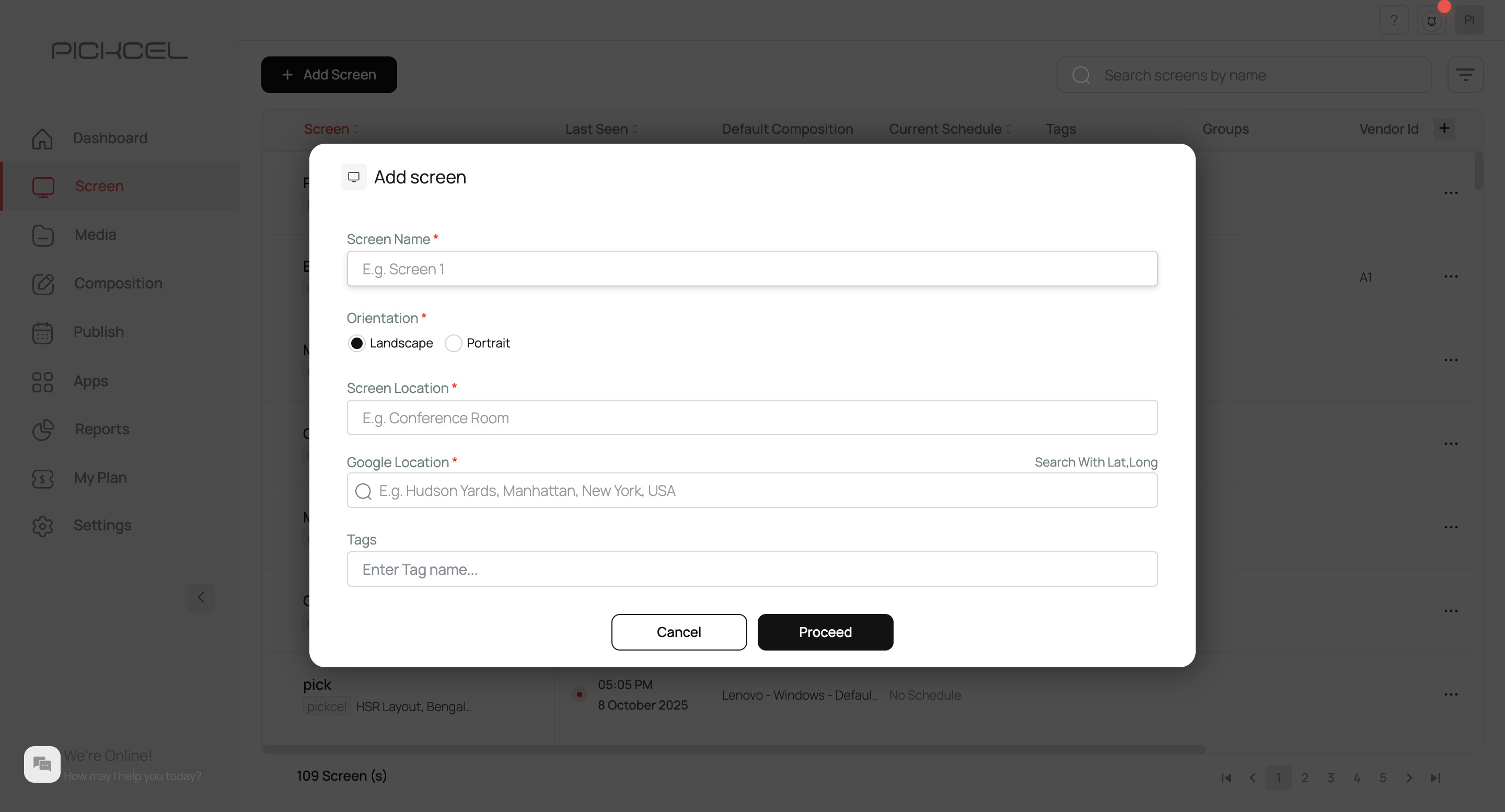The height and width of the screenshot is (812, 1505).
Task: Open the help question mark icon
Action: pos(1395,19)
